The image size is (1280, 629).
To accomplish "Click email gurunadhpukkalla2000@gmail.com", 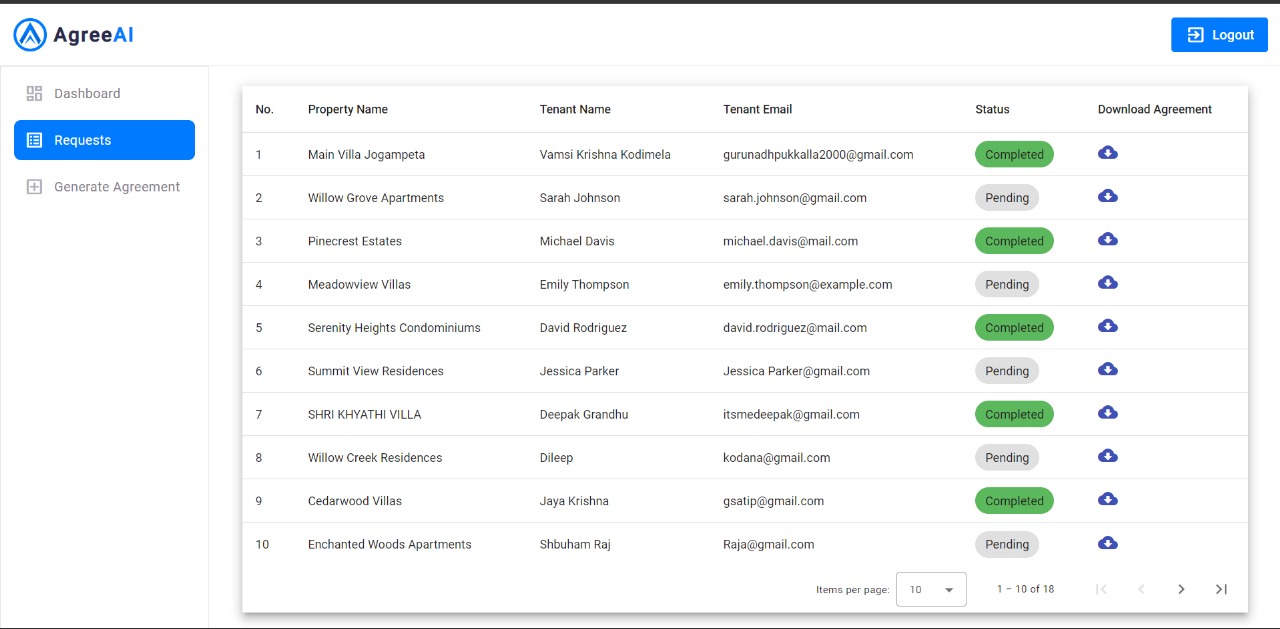I will tap(818, 155).
